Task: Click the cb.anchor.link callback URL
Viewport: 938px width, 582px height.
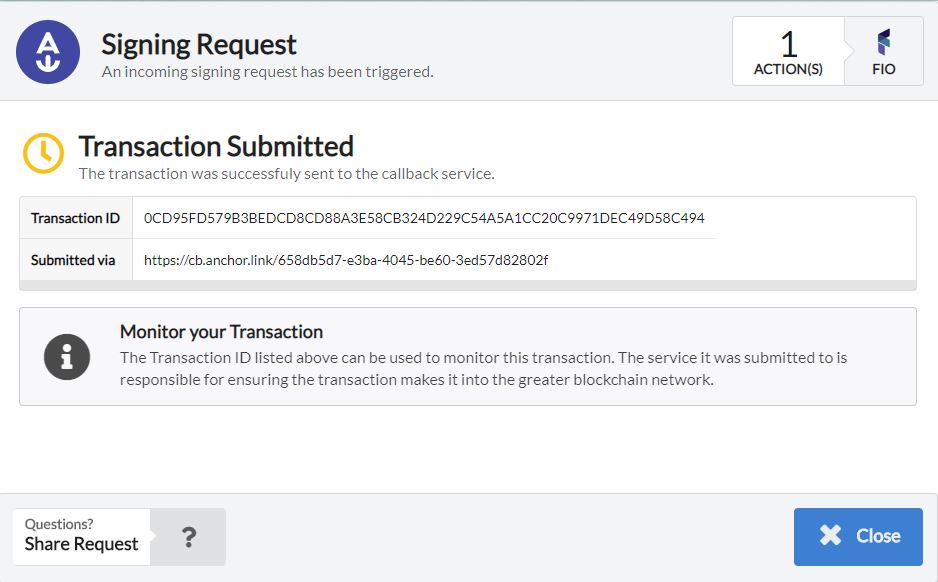Action: 346,260
